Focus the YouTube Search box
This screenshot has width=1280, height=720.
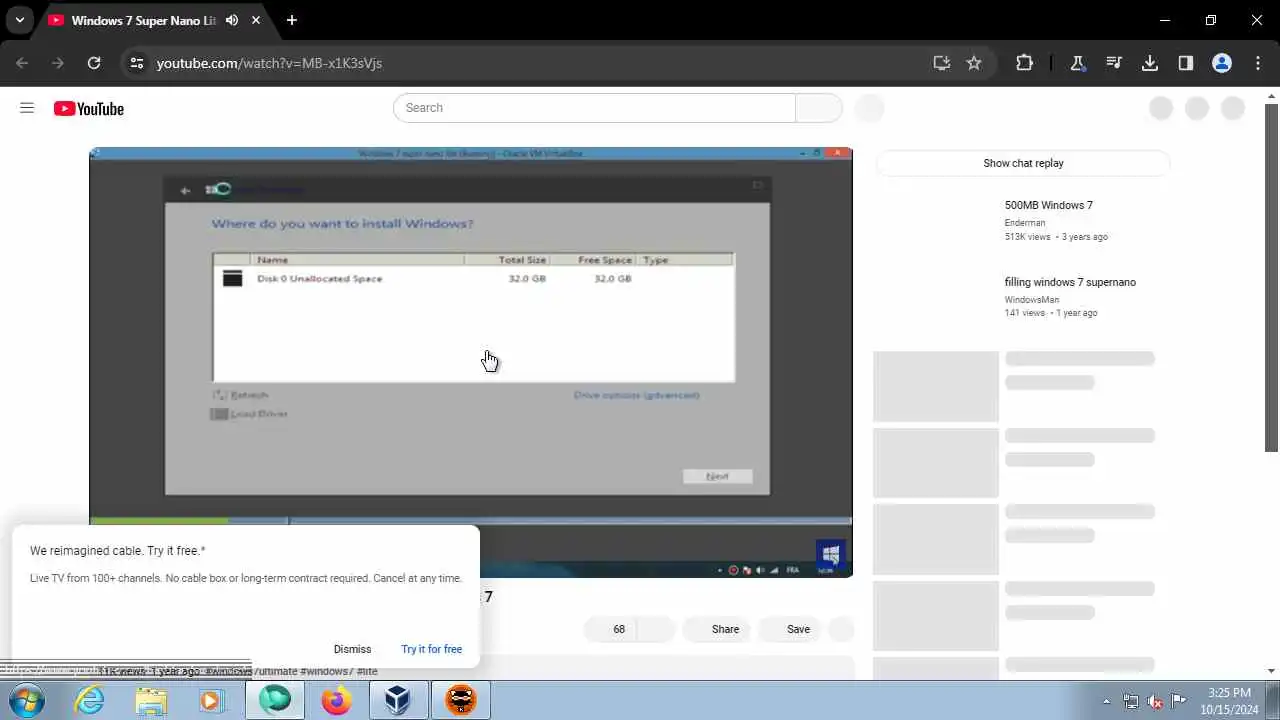click(594, 108)
